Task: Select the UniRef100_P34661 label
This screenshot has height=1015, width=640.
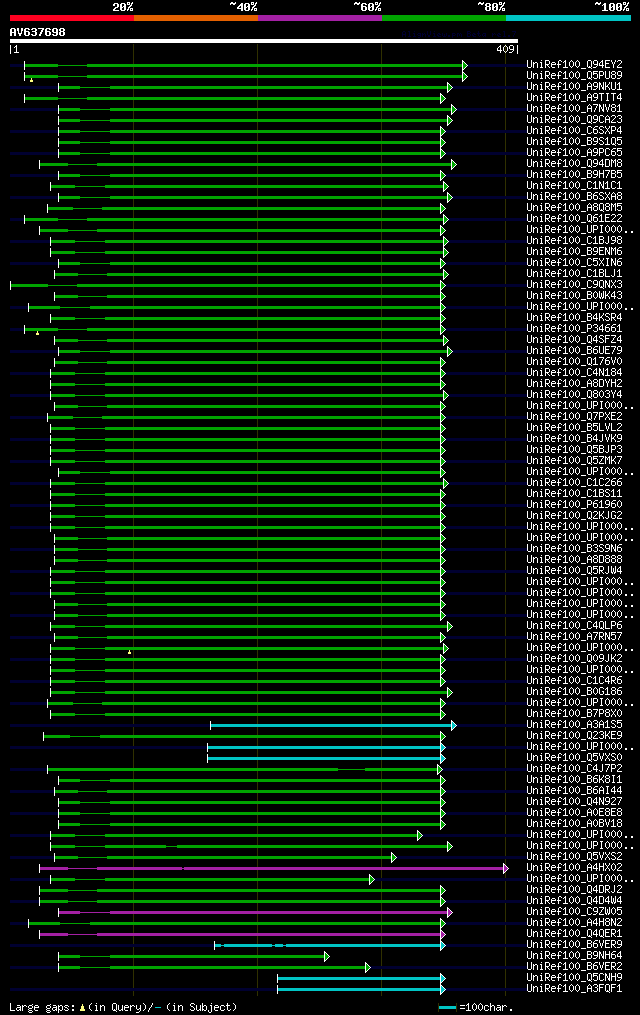Action: 574,329
